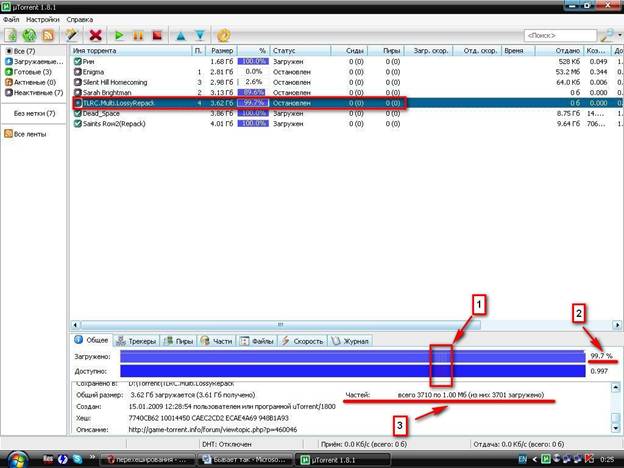Image resolution: width=624 pixels, height=468 pixels.
Task: Click the search input field
Action: point(560,35)
